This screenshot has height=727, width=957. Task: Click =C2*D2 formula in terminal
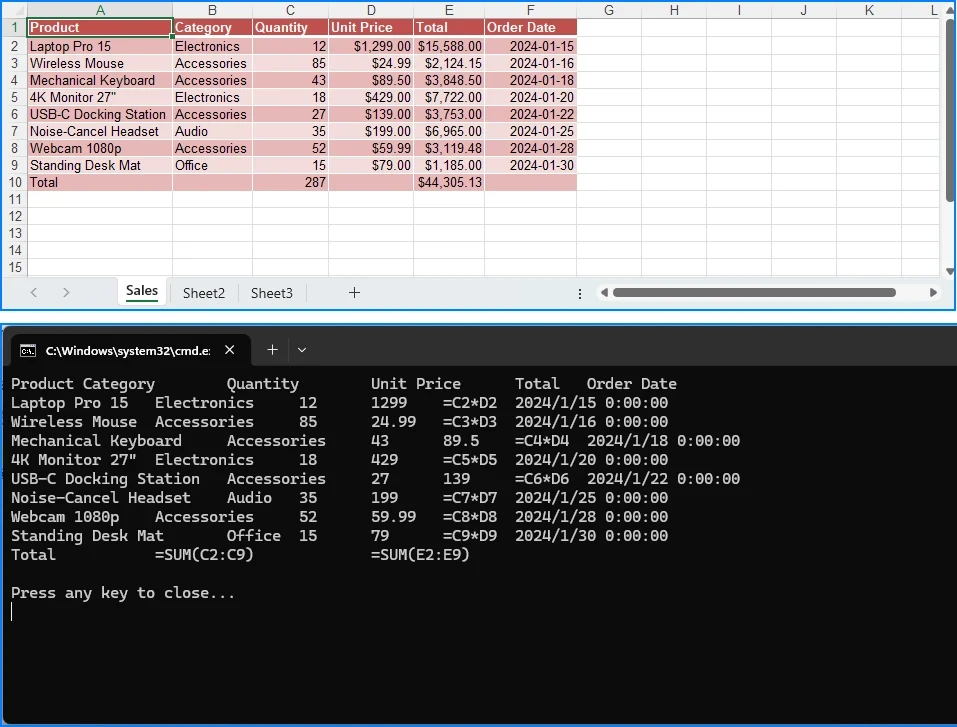tap(470, 403)
